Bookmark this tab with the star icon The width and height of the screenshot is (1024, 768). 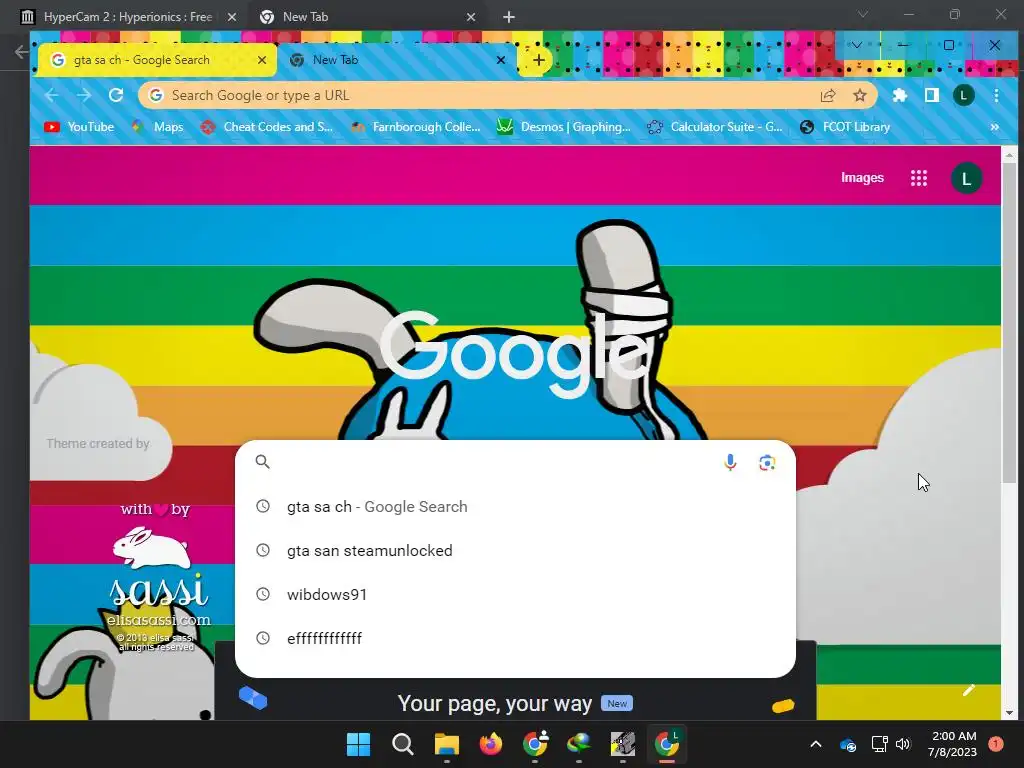tap(860, 95)
